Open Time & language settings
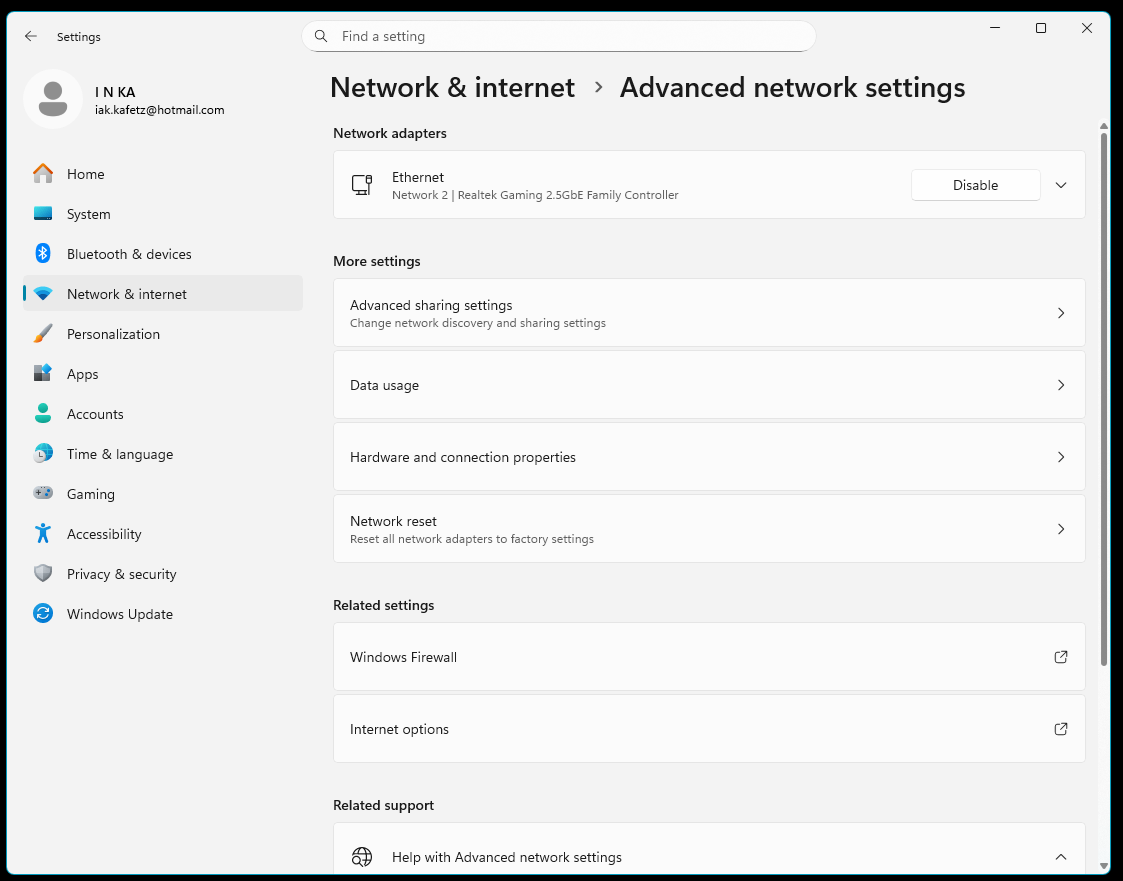Screen dimensions: 1123x881 tap(120, 454)
